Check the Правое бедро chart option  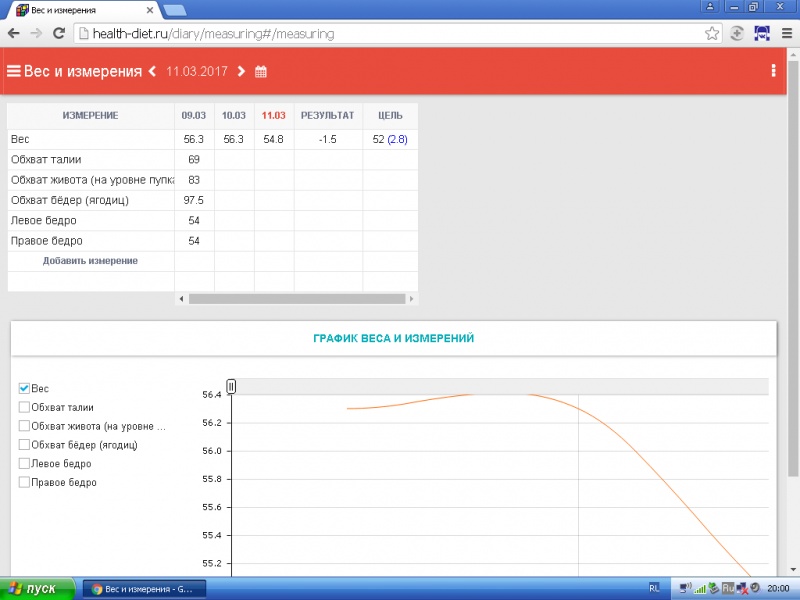pyautogui.click(x=25, y=482)
